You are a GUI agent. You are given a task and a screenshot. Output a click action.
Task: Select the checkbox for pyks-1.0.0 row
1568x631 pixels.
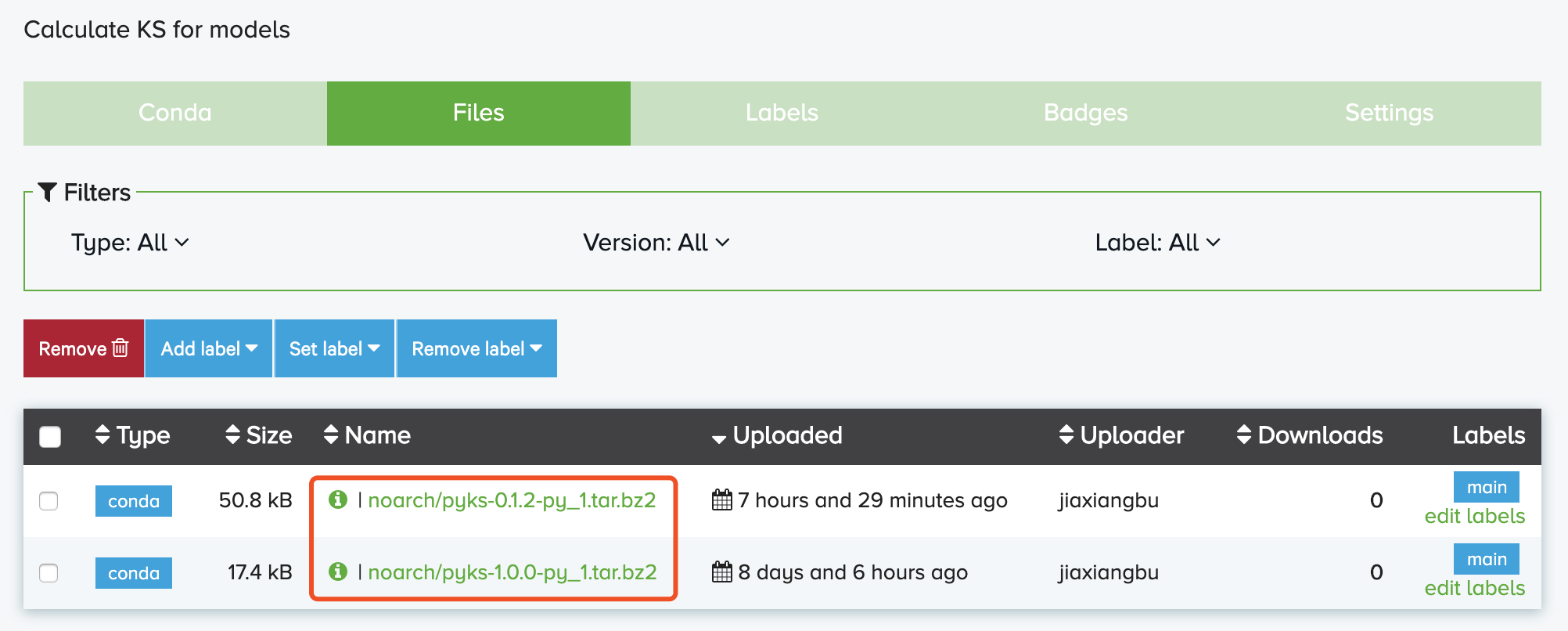tap(49, 572)
